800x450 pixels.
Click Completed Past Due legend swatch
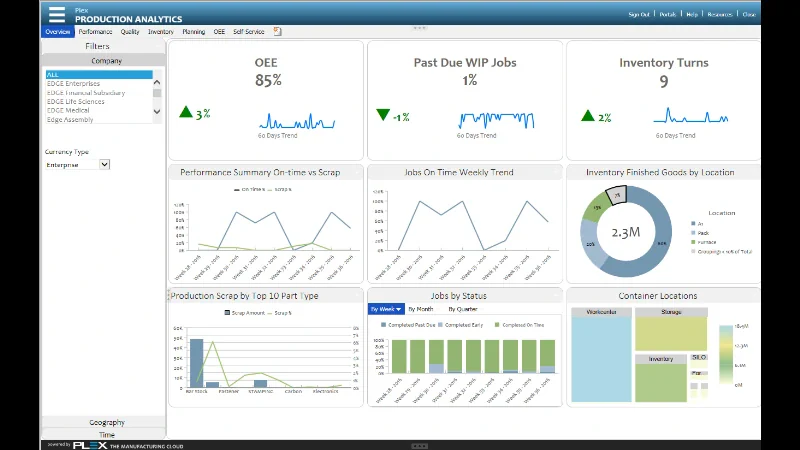click(x=384, y=325)
